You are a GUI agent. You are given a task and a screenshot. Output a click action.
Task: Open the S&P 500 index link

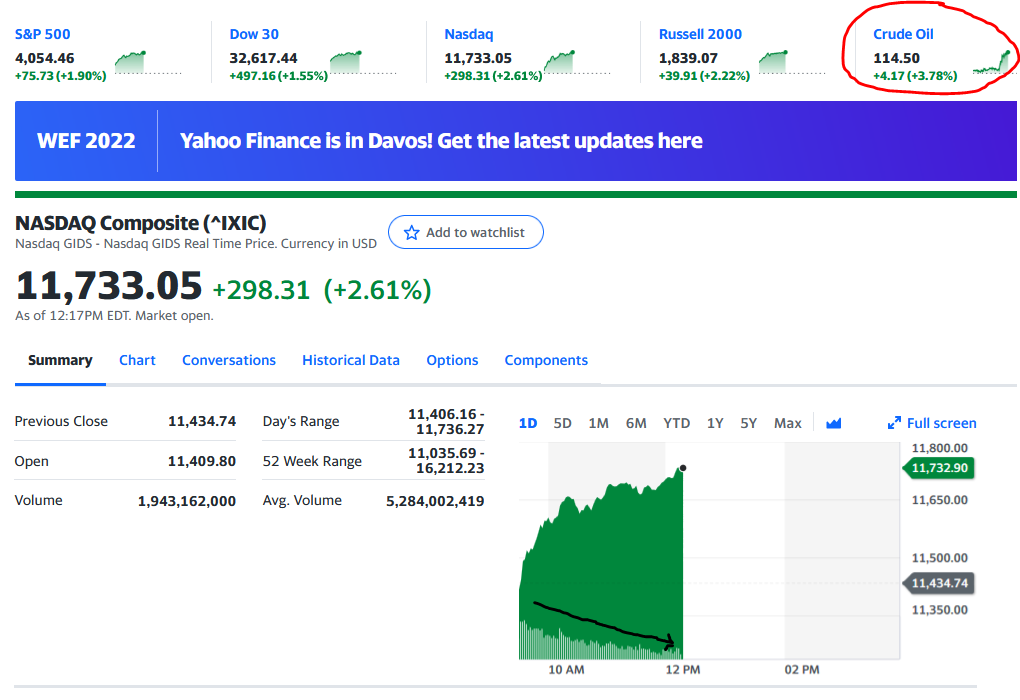pos(42,34)
